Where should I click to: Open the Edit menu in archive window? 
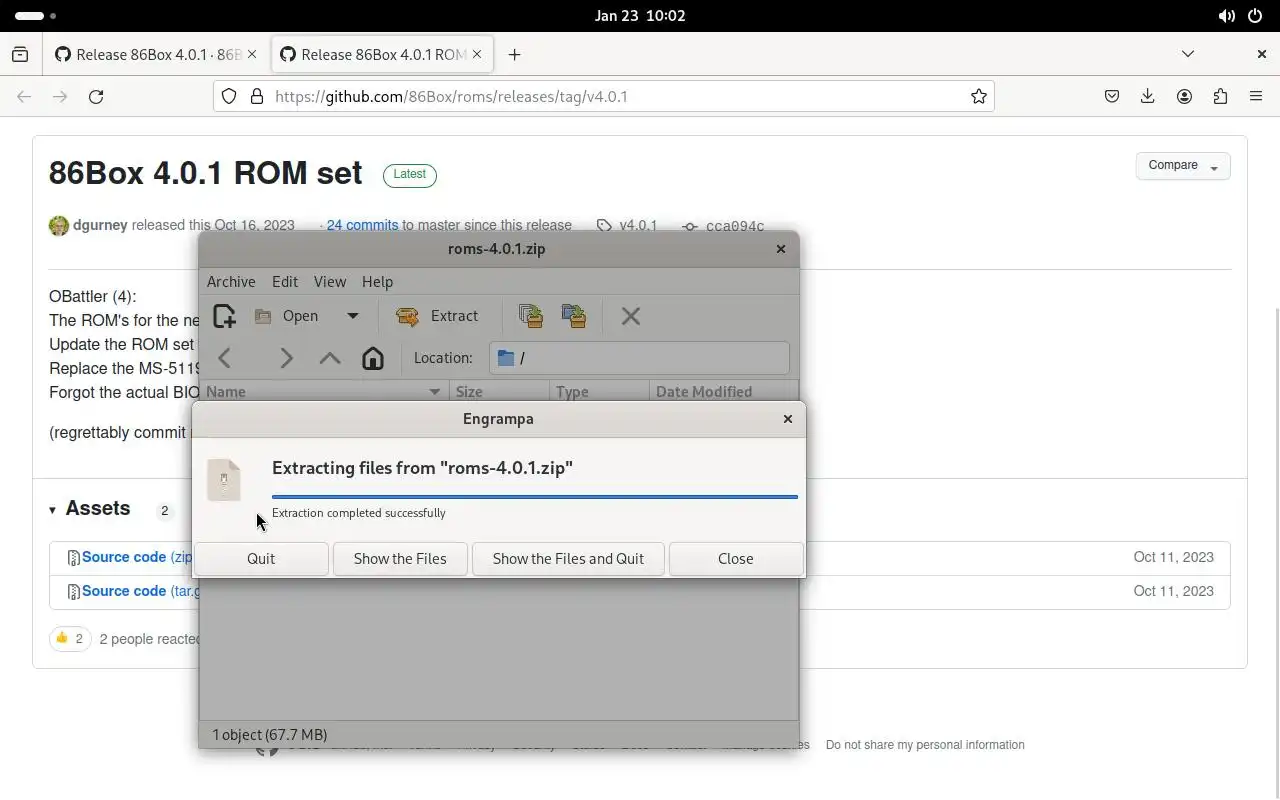click(x=285, y=282)
